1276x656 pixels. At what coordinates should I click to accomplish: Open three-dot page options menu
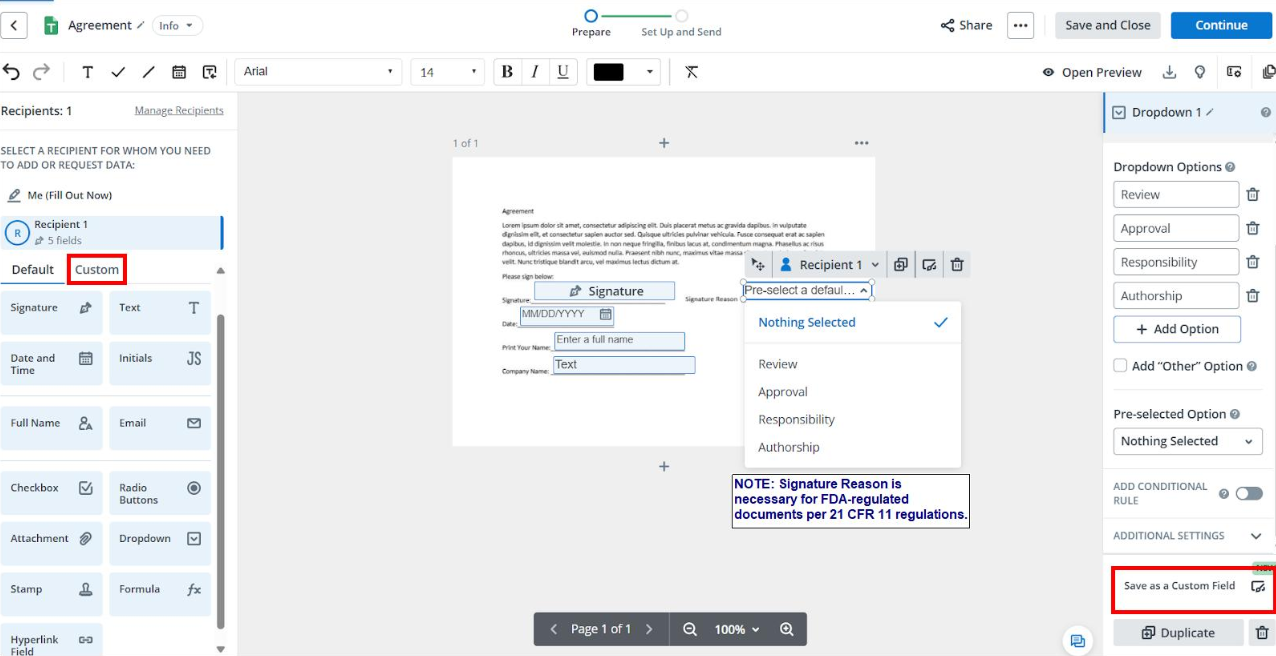point(862,143)
